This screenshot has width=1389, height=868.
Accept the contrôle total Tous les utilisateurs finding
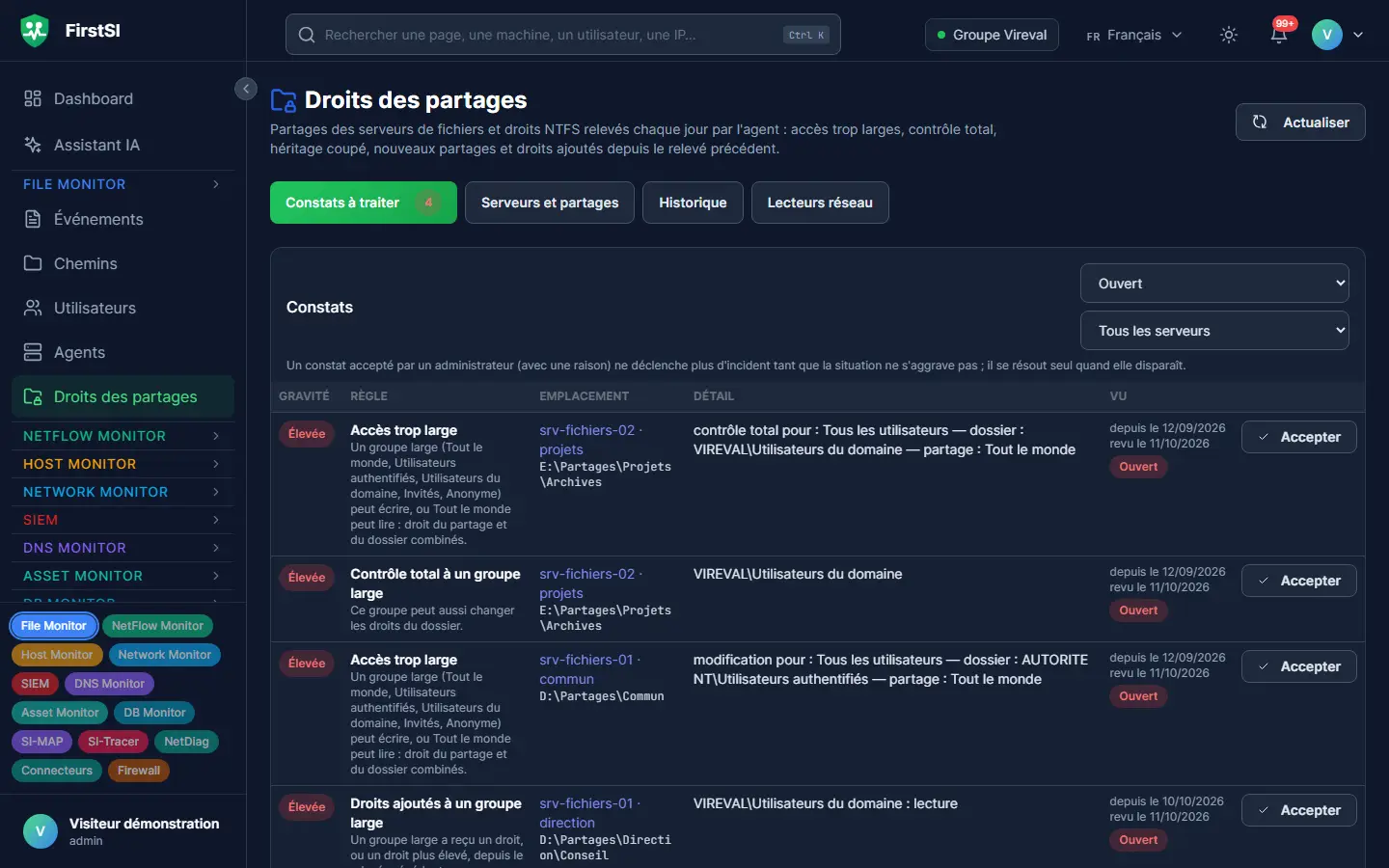(x=1298, y=437)
